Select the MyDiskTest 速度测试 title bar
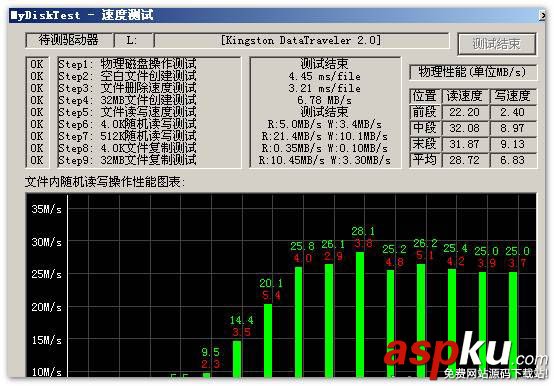The image size is (554, 386). pyautogui.click(x=277, y=15)
